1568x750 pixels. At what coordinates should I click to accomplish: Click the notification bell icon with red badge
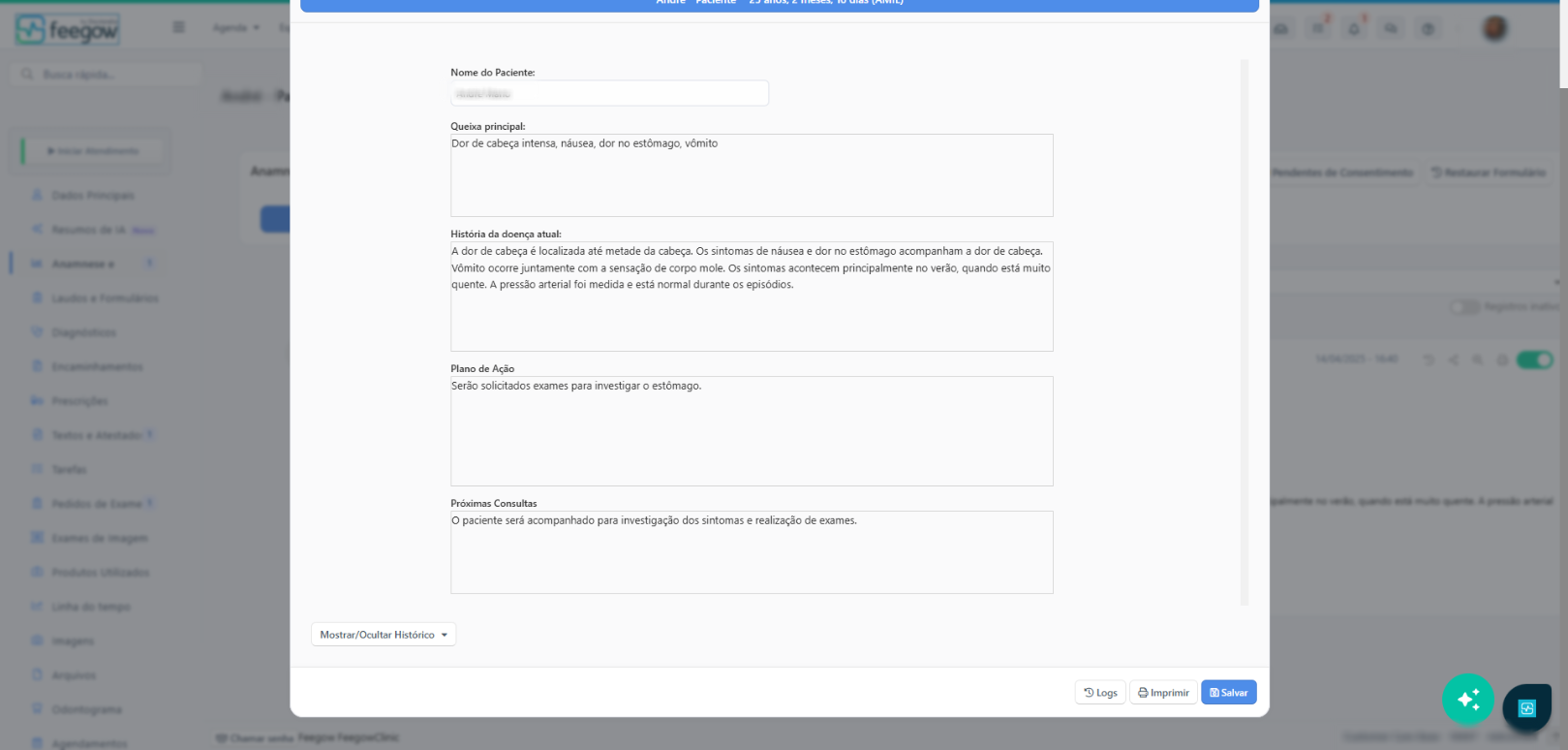pos(1355,28)
